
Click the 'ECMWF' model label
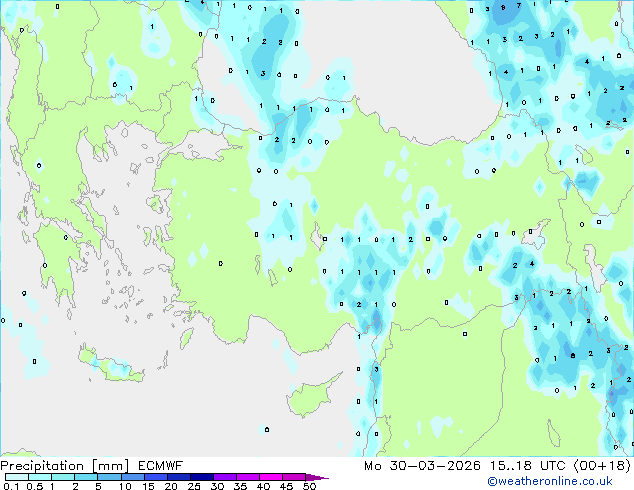point(161,466)
